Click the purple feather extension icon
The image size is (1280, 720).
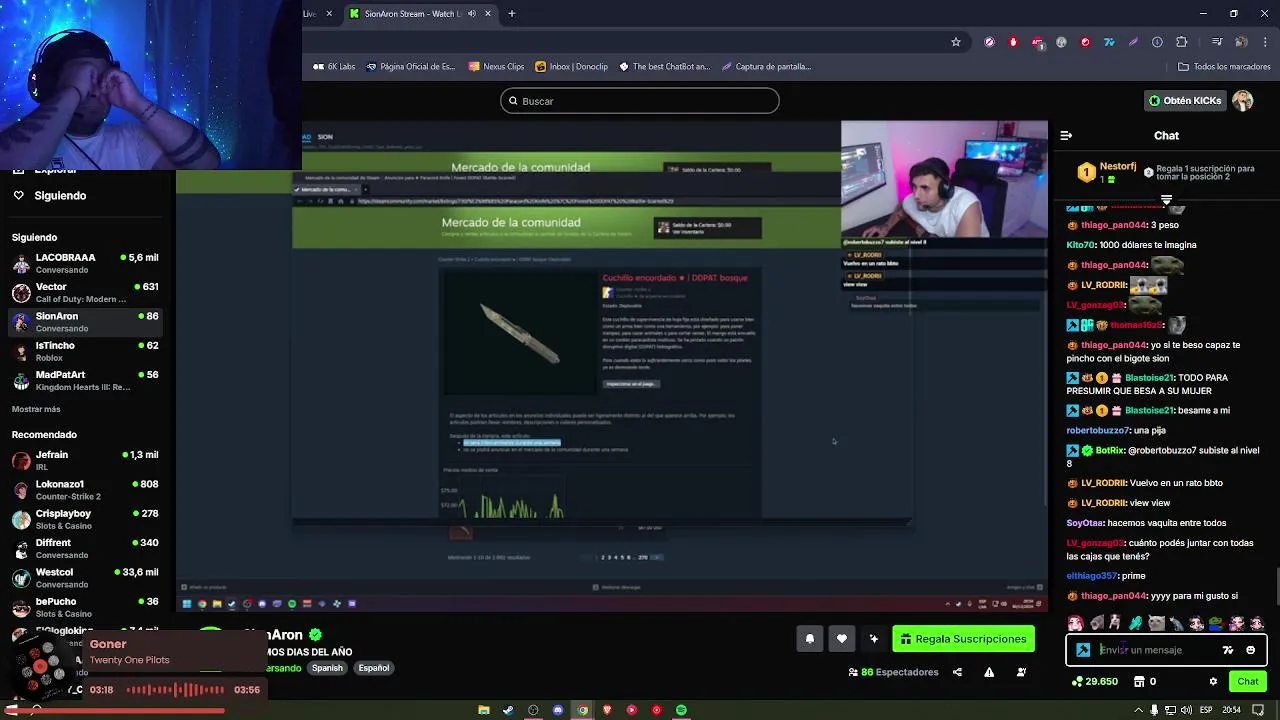point(1133,42)
